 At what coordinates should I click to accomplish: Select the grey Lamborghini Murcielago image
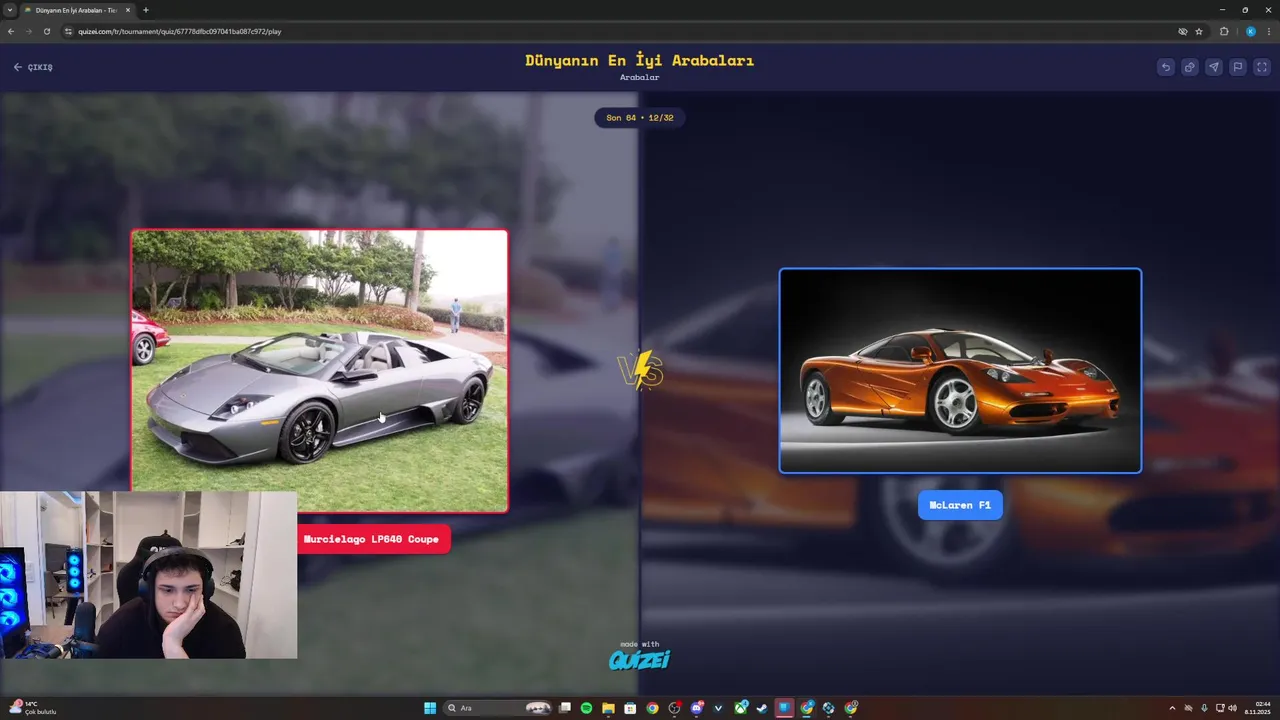tap(319, 371)
